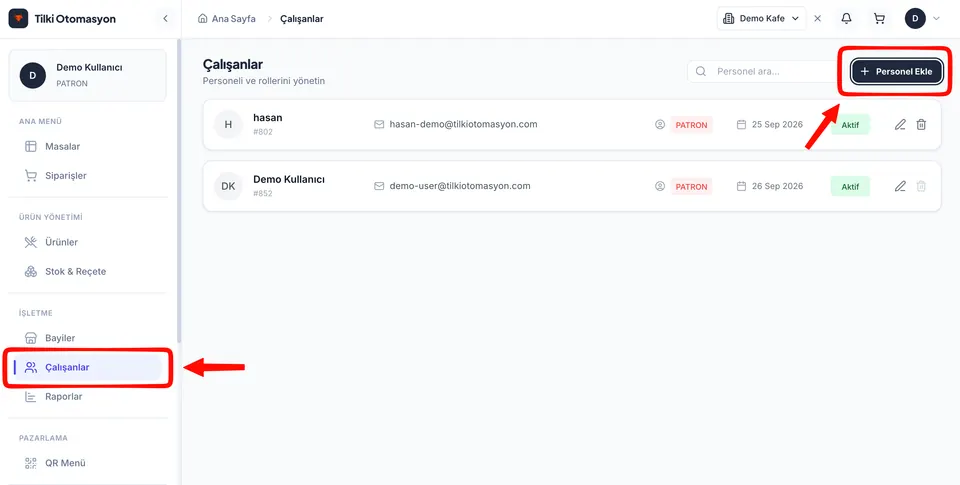Go to QR Menü page

[88, 463]
